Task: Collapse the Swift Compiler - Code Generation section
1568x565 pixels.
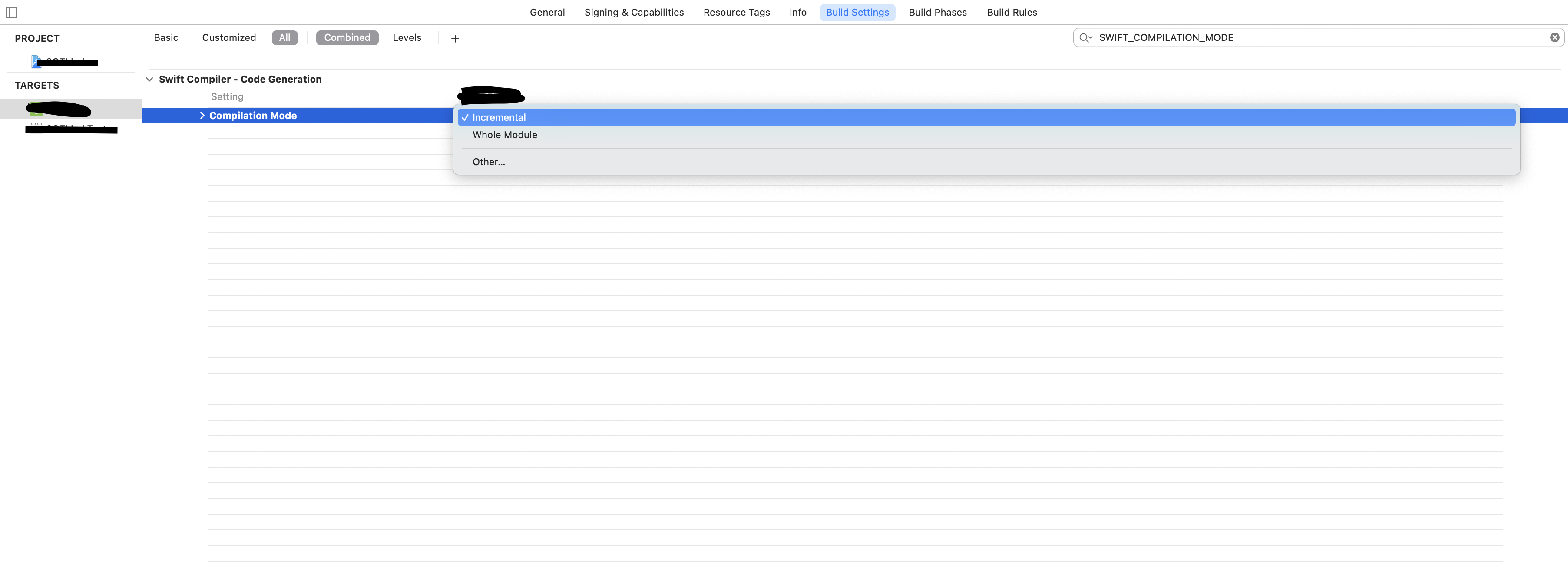Action: point(150,79)
